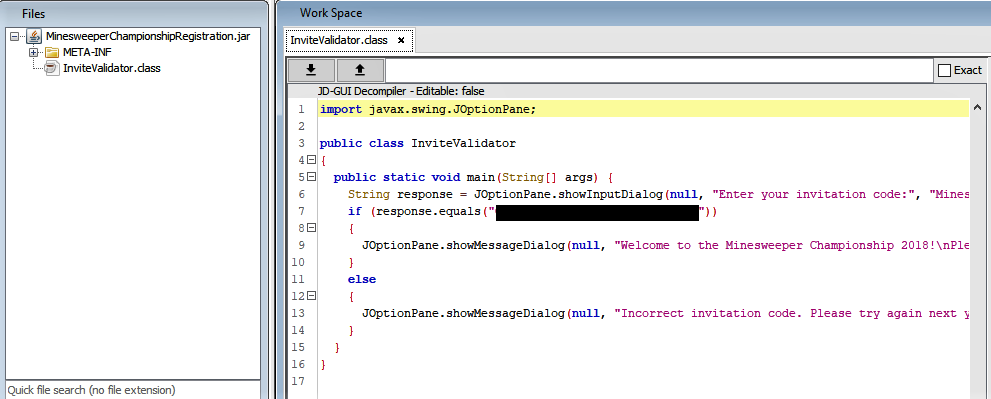Screen dimensions: 991x399
Task: Click the 'Incorrect invitation code' code line
Action: 665,313
